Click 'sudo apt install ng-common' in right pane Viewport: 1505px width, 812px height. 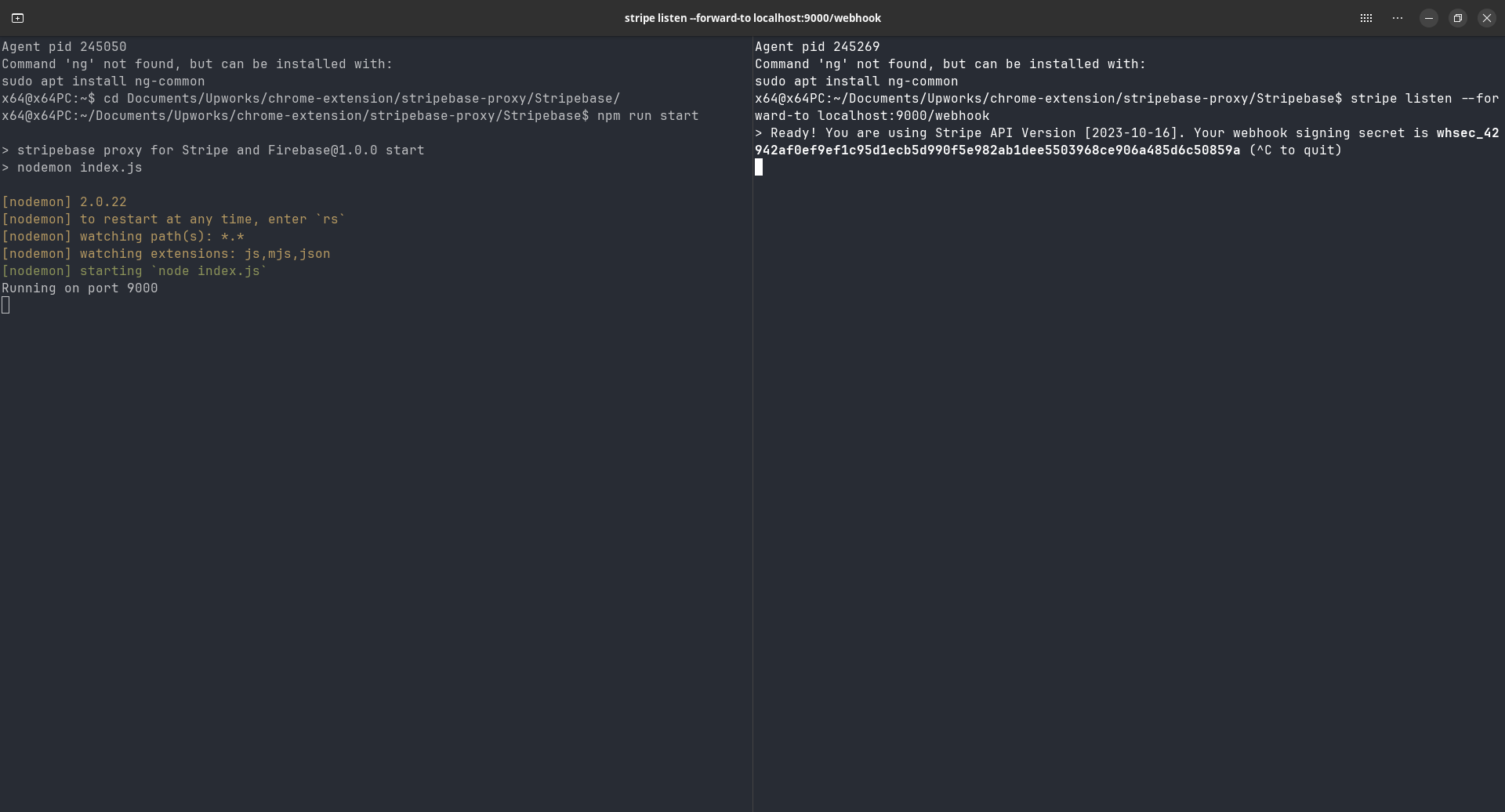pos(857,82)
